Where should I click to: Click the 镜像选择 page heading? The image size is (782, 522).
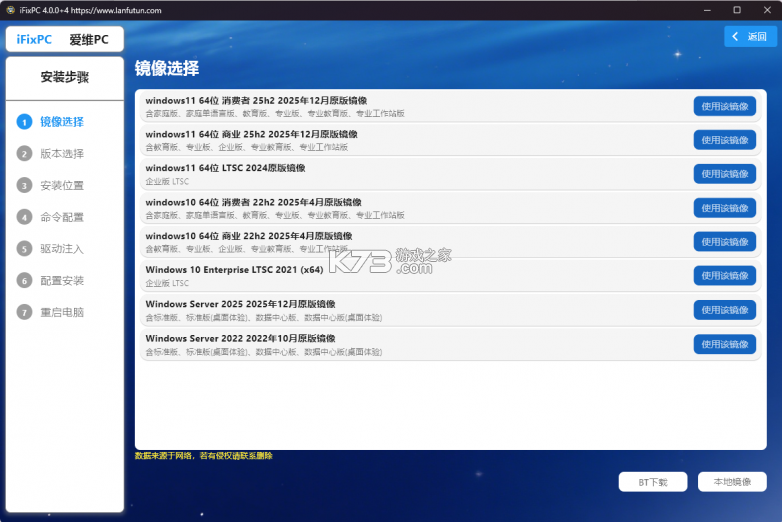coord(167,68)
